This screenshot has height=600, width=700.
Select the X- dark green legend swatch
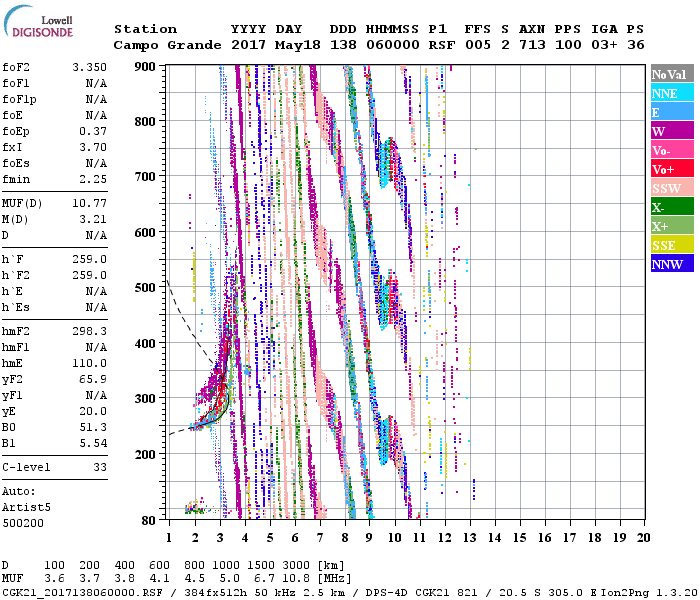click(672, 207)
